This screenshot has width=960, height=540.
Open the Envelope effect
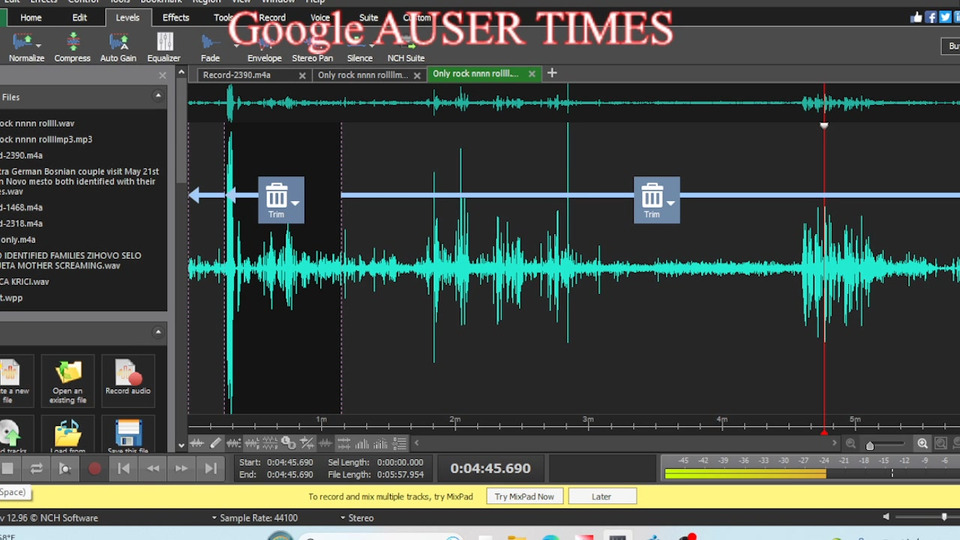click(264, 48)
